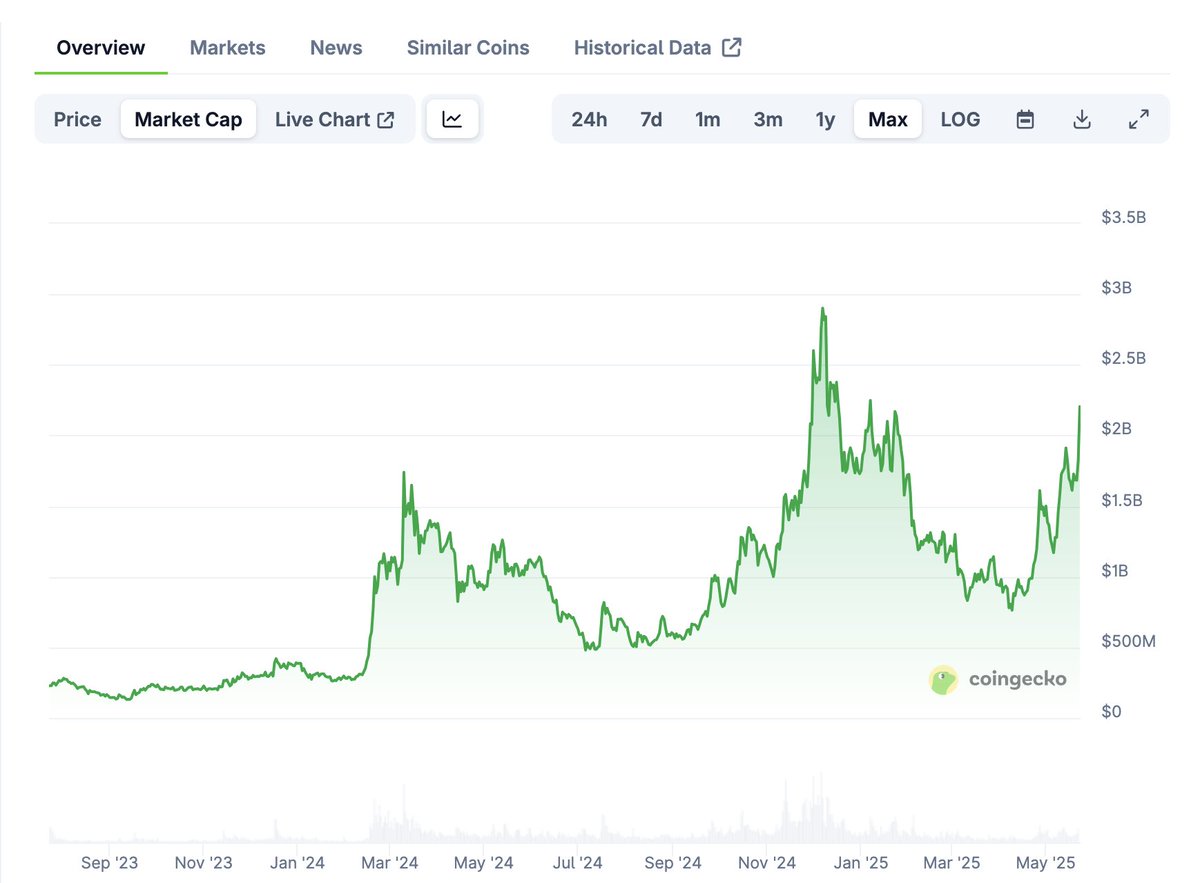This screenshot has width=1200, height=883.
Task: Click the Jan '25 date label
Action: (861, 862)
